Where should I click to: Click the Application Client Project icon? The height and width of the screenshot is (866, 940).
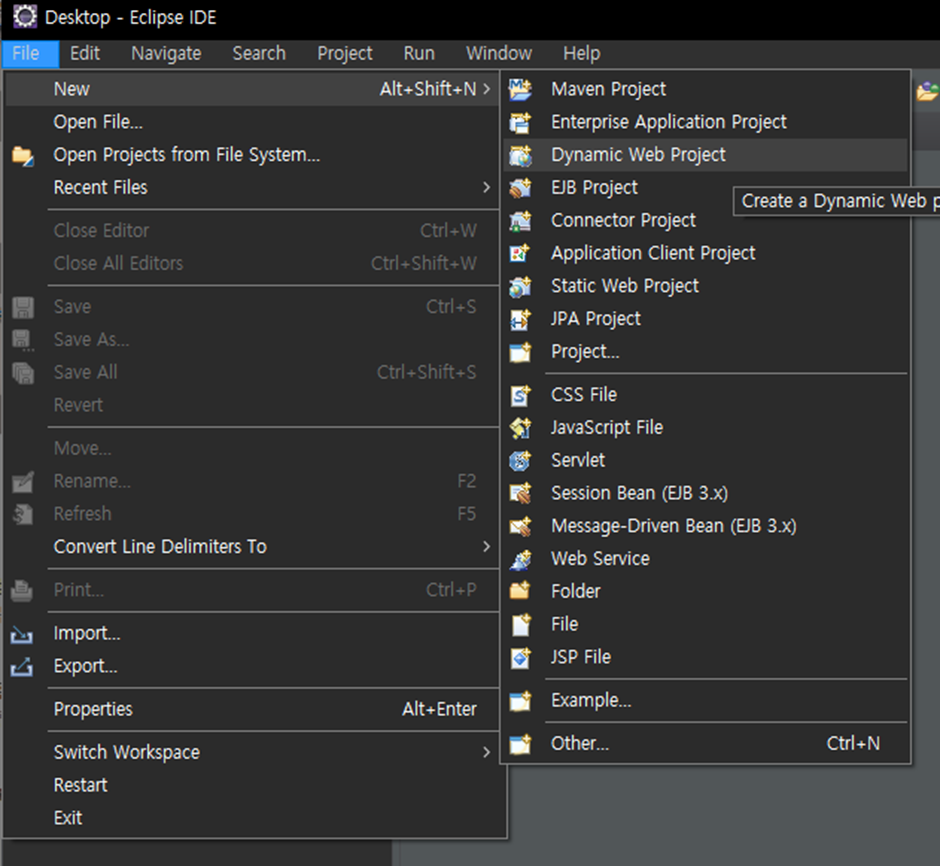point(520,253)
